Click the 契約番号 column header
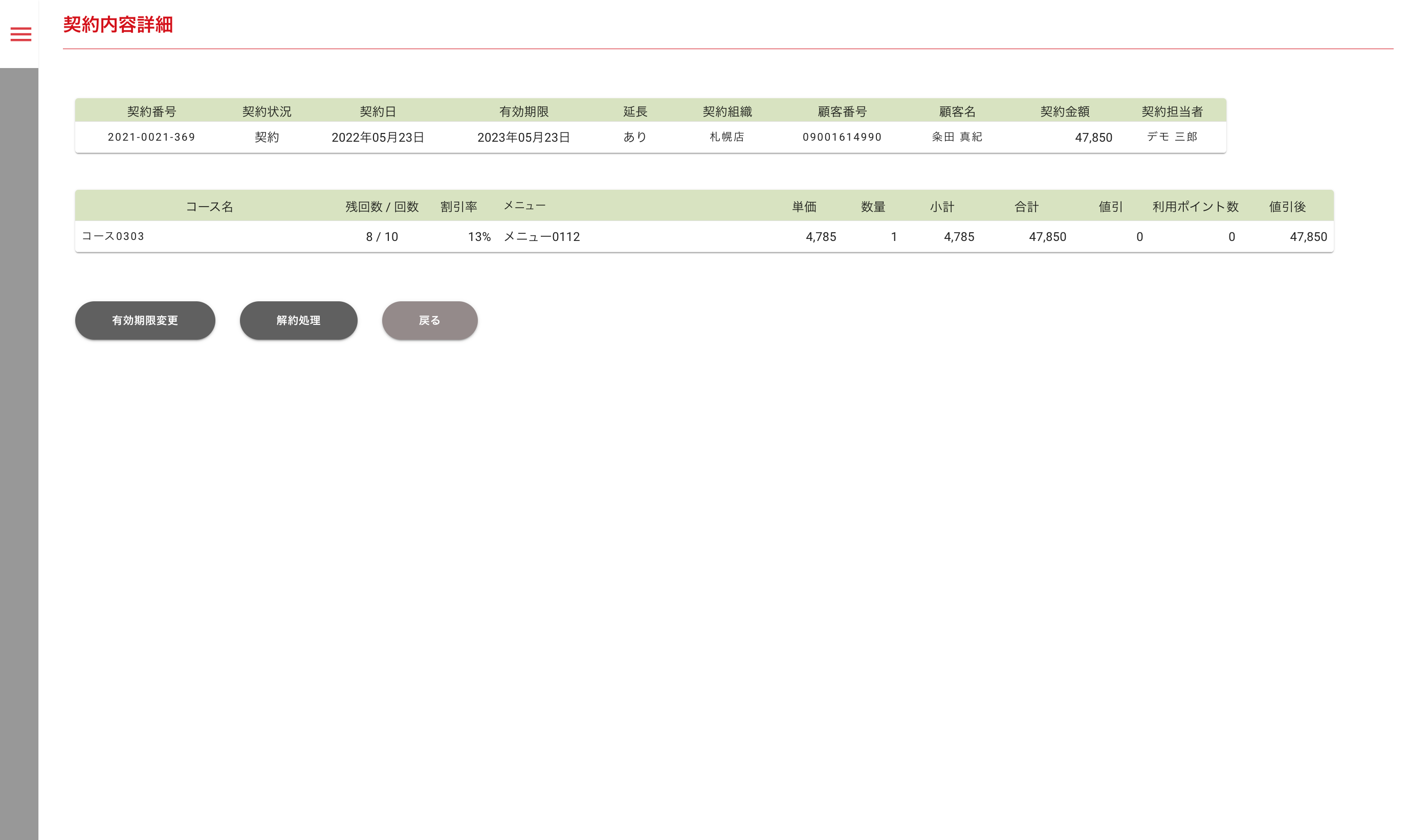 point(151,112)
